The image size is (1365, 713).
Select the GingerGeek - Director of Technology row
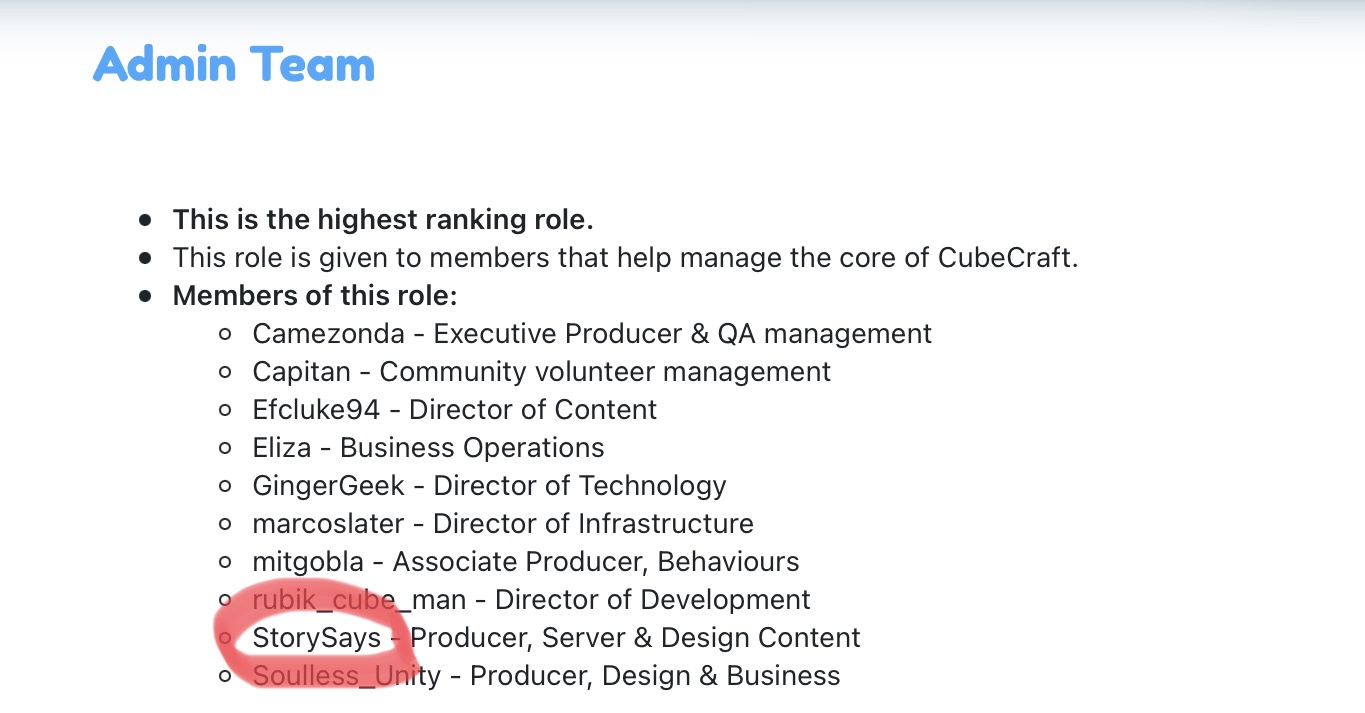pos(489,486)
